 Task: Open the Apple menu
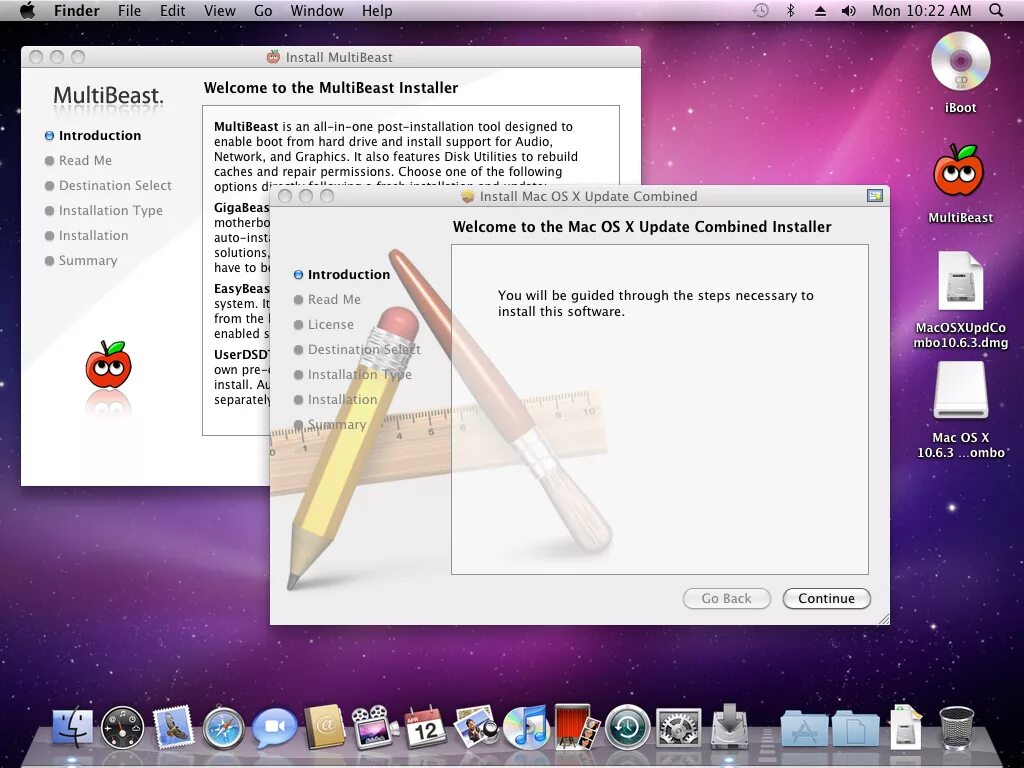(27, 10)
